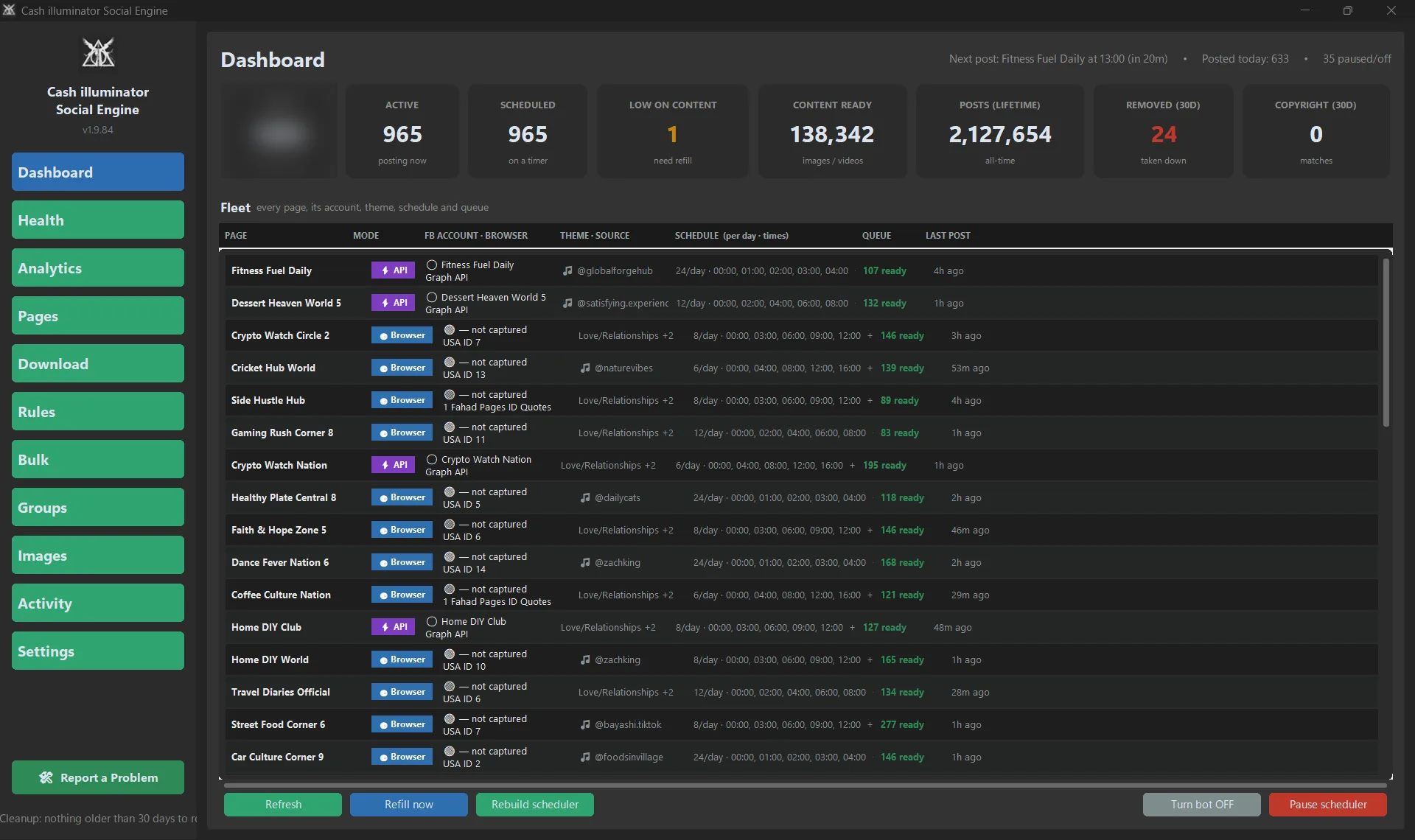1415x840 pixels.
Task: Click Refill now
Action: [409, 805]
